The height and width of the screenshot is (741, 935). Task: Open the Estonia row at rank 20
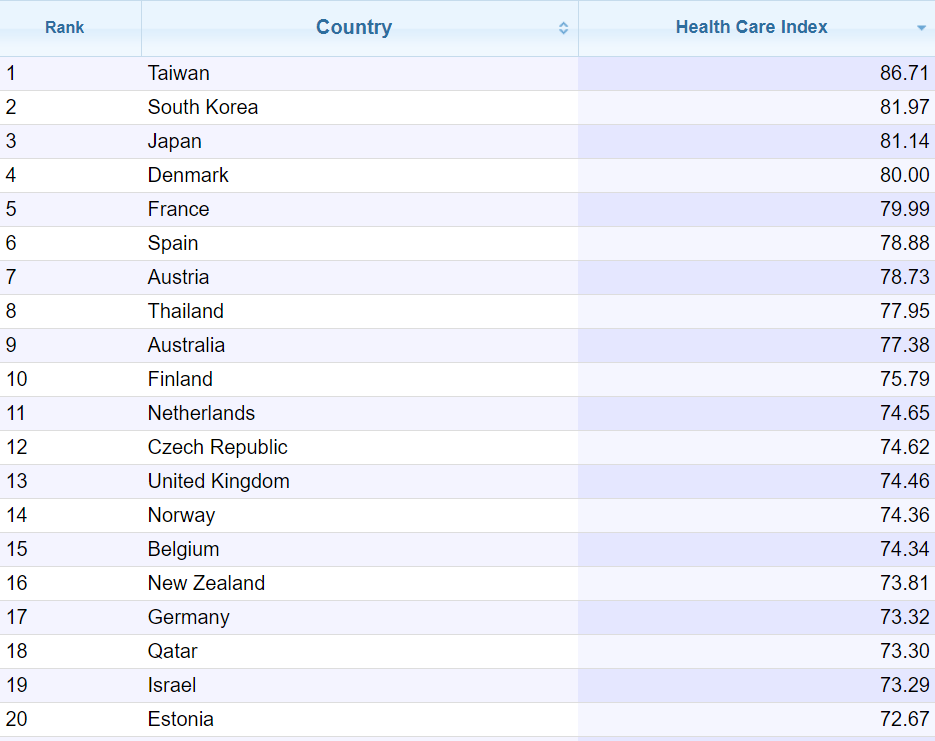[x=180, y=719]
